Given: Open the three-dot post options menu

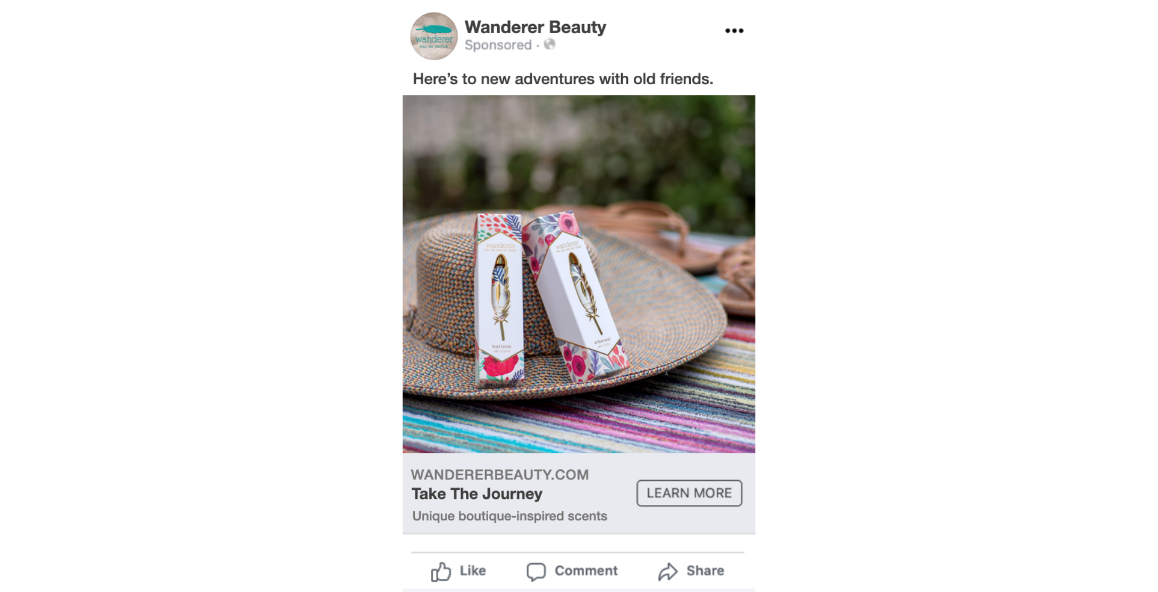Looking at the screenshot, I should tap(734, 31).
